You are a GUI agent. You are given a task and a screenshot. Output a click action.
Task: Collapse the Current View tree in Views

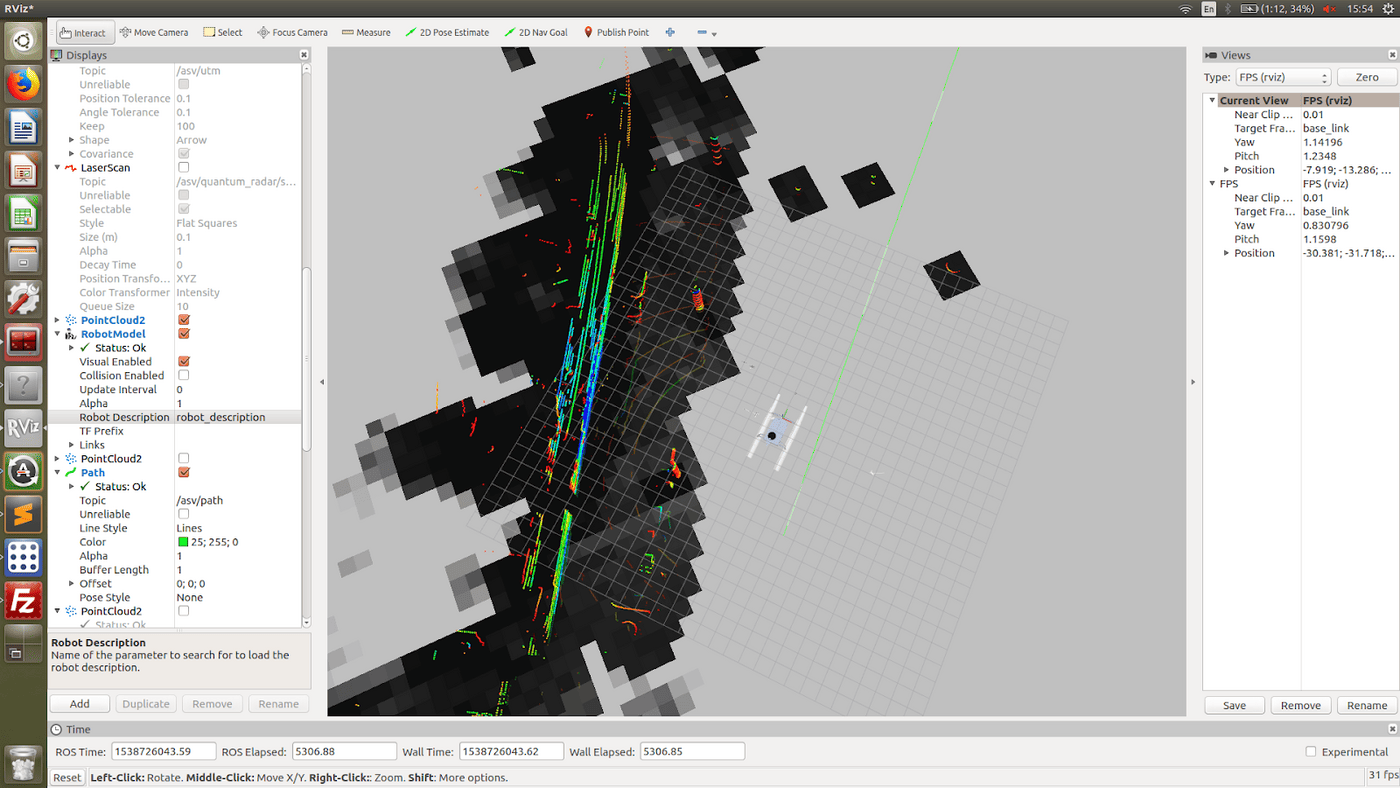(x=1213, y=100)
